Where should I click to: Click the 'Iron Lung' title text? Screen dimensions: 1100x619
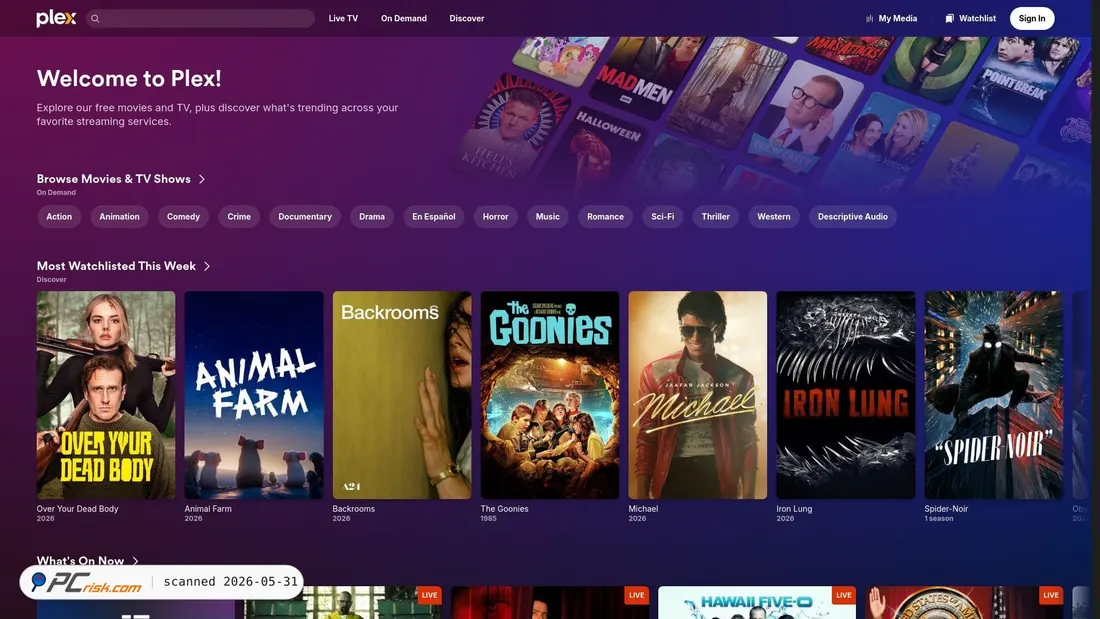pyautogui.click(x=794, y=509)
